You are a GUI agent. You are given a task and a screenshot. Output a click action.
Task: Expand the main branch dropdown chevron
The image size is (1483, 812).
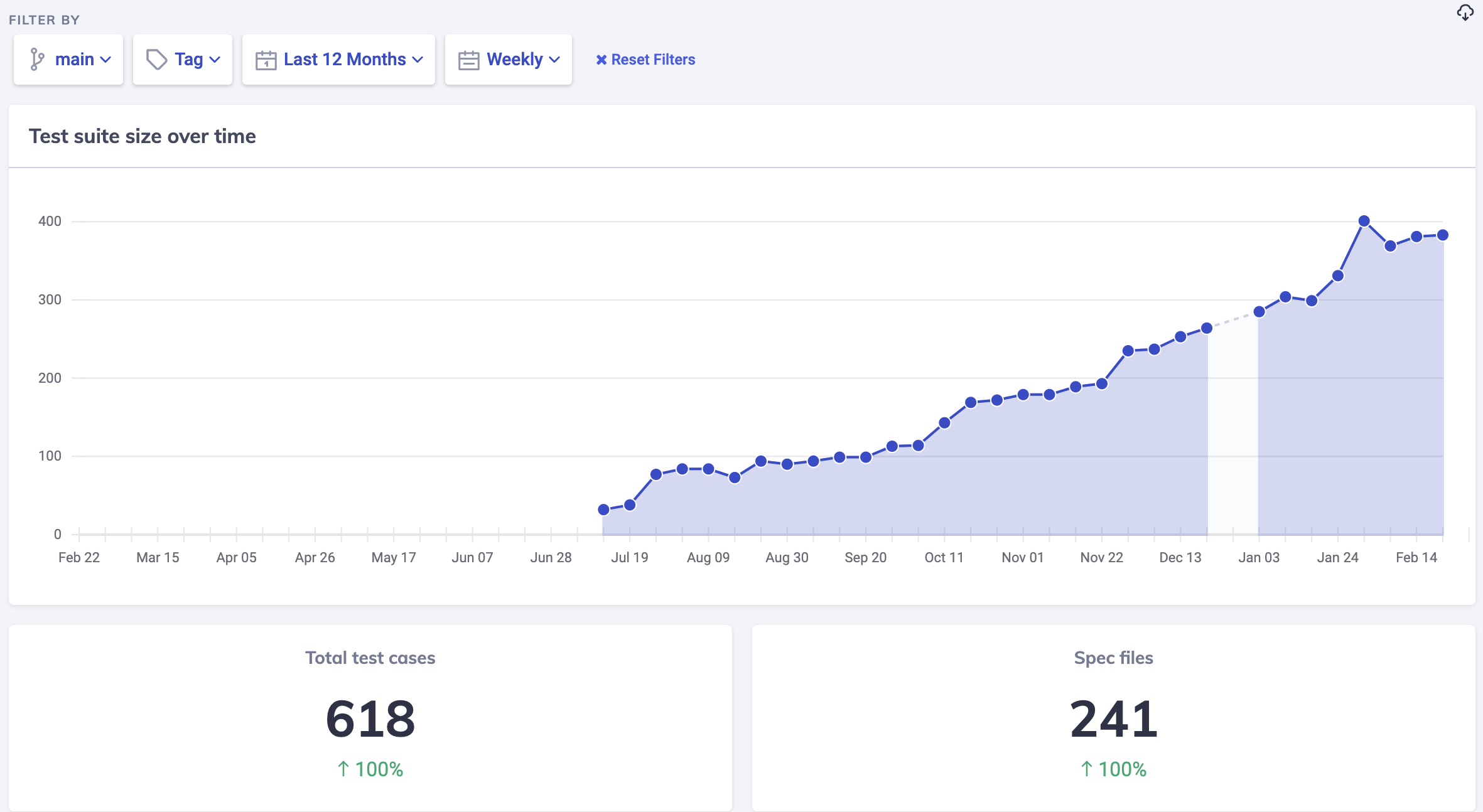105,60
